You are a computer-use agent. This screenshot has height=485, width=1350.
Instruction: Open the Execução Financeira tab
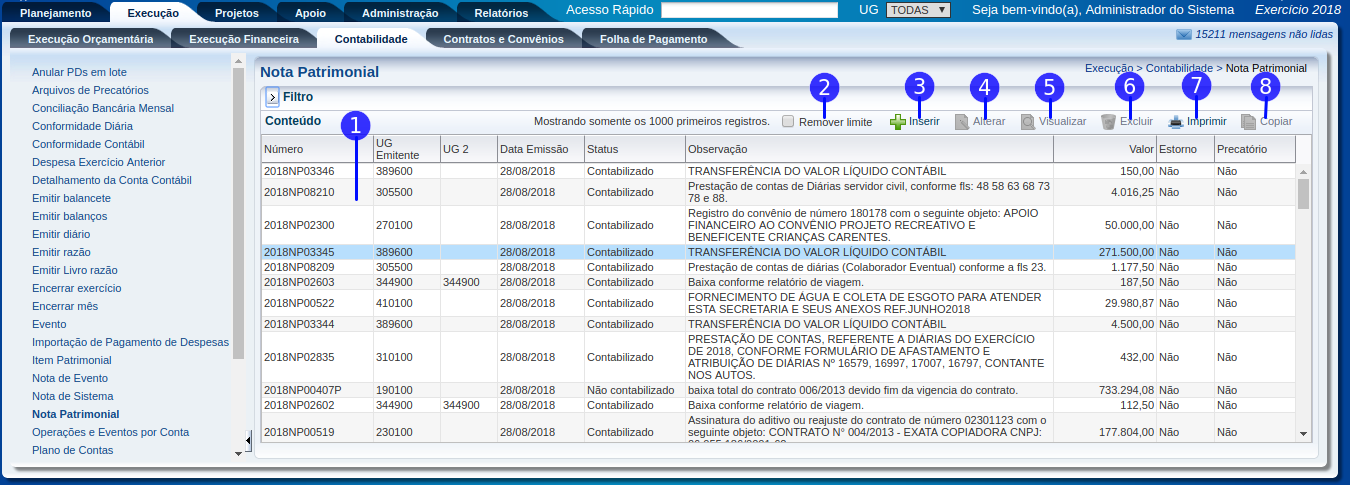coord(244,39)
